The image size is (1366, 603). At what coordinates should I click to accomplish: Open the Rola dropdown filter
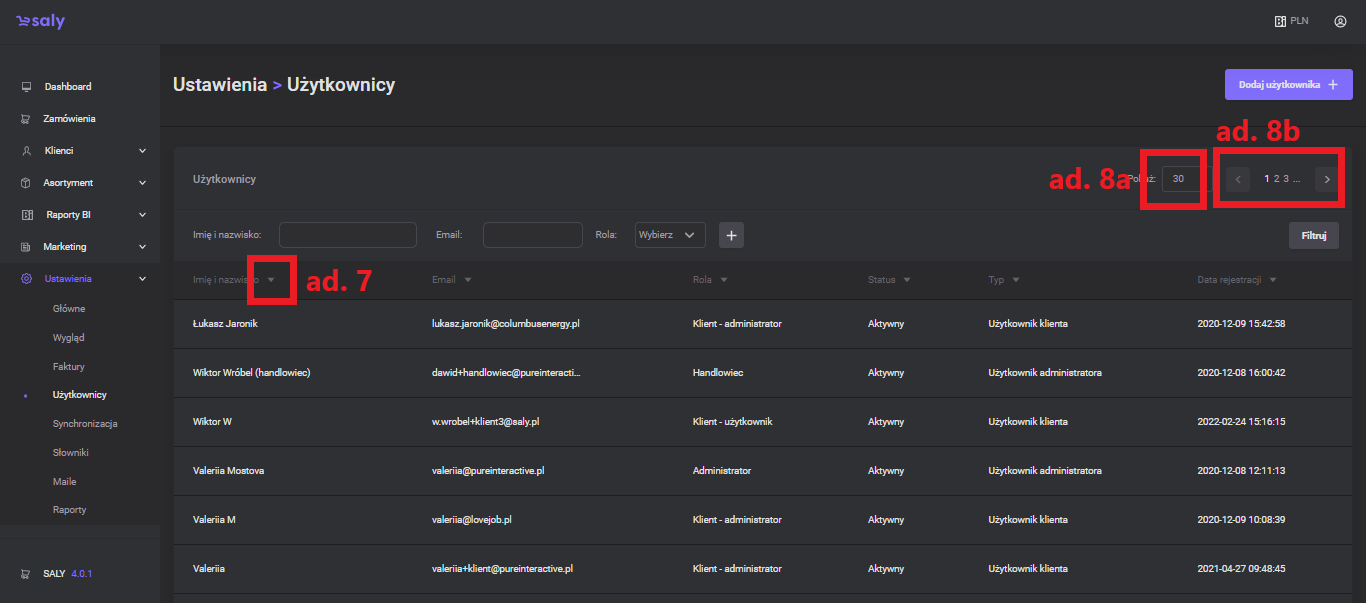point(670,235)
